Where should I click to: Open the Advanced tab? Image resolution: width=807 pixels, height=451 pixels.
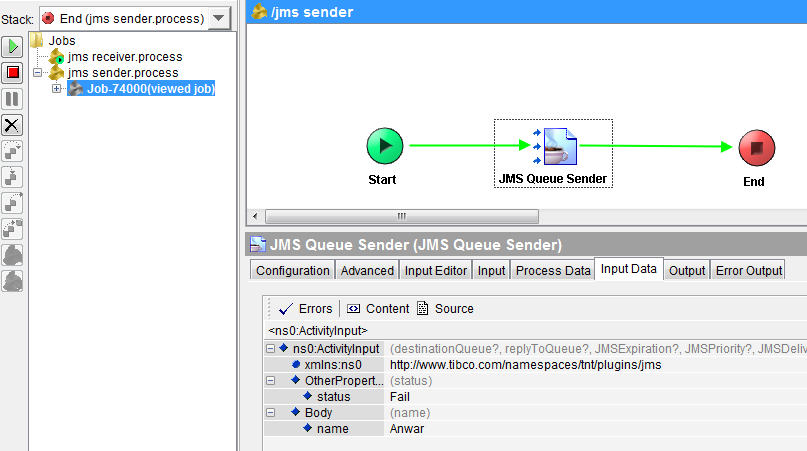pos(367,270)
